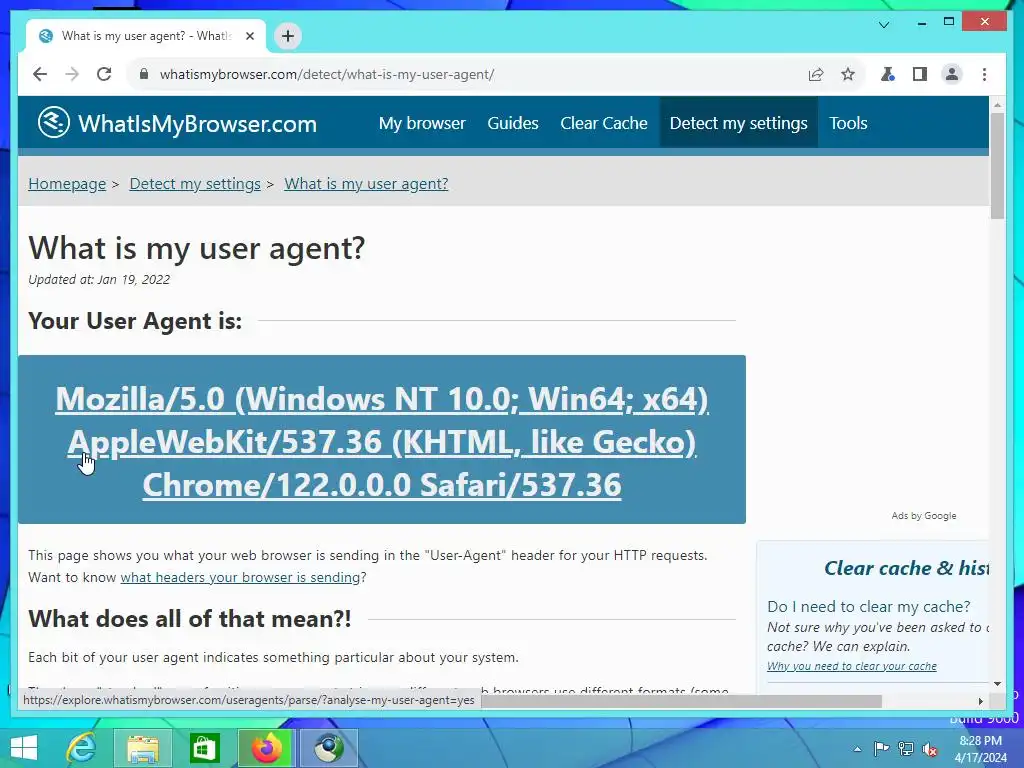Open the Windows Start button

[x=24, y=748]
